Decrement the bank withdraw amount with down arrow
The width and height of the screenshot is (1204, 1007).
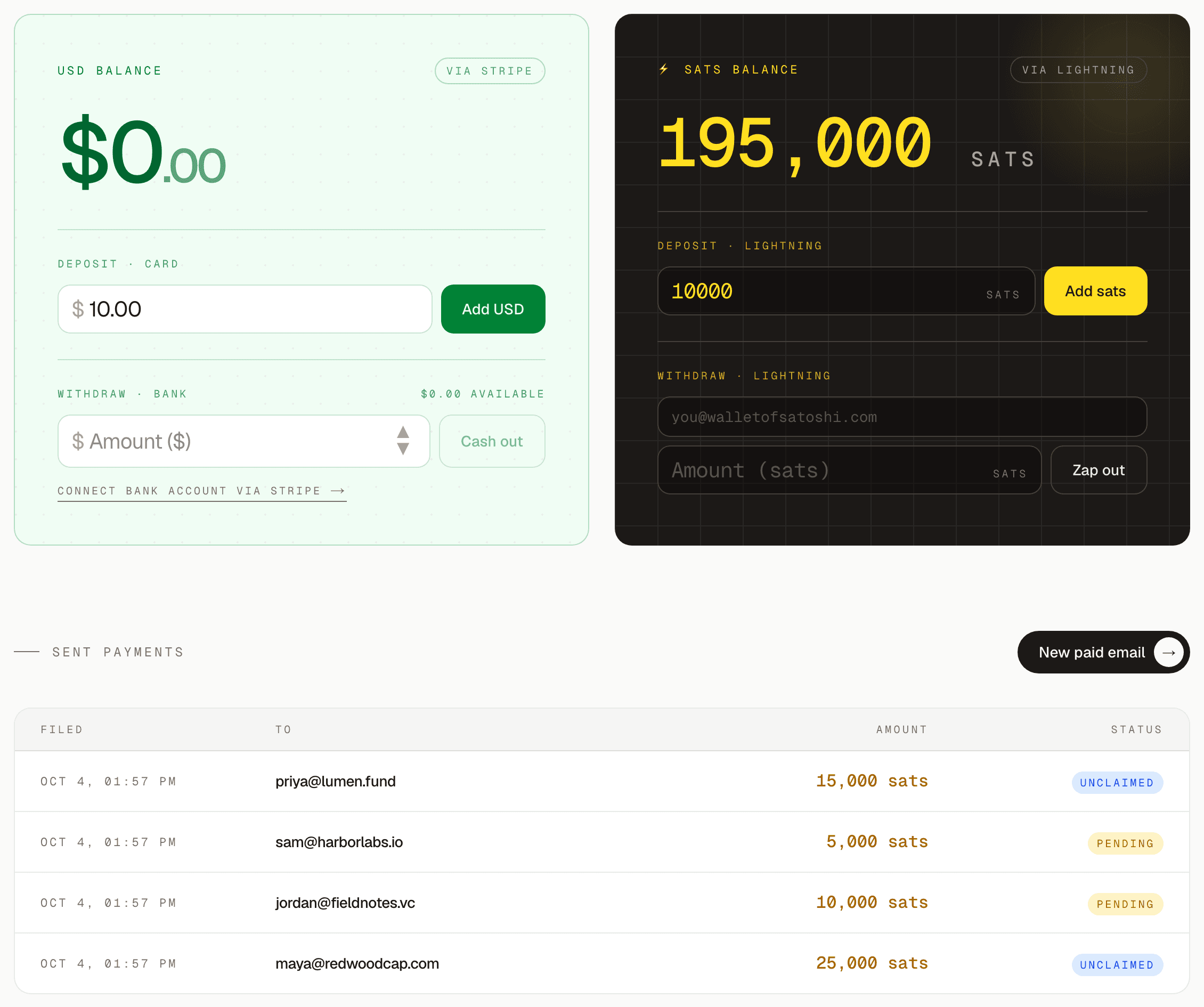(403, 449)
